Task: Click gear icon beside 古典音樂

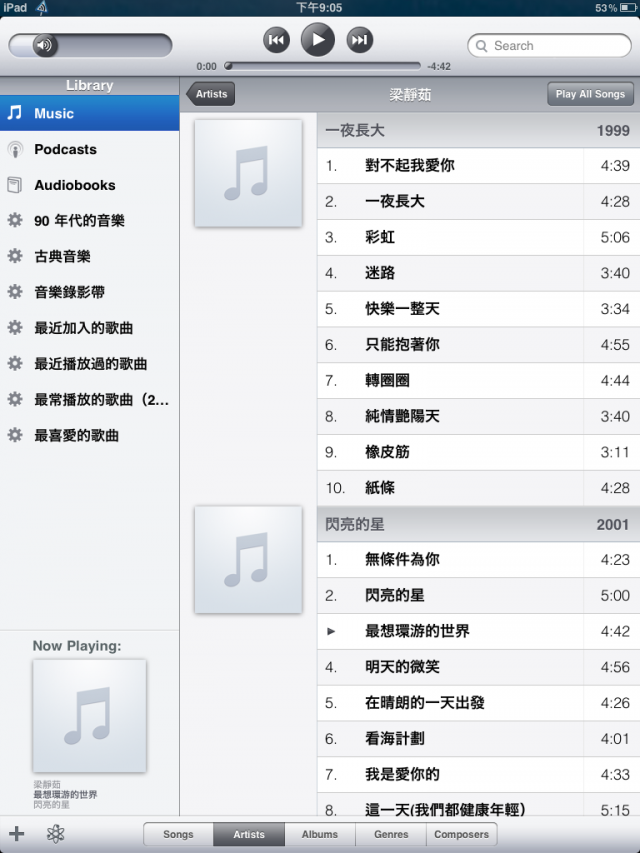Action: tap(15, 256)
